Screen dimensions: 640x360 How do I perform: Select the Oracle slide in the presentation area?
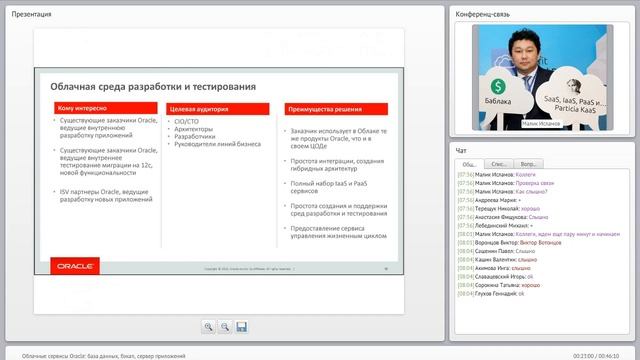[219, 171]
